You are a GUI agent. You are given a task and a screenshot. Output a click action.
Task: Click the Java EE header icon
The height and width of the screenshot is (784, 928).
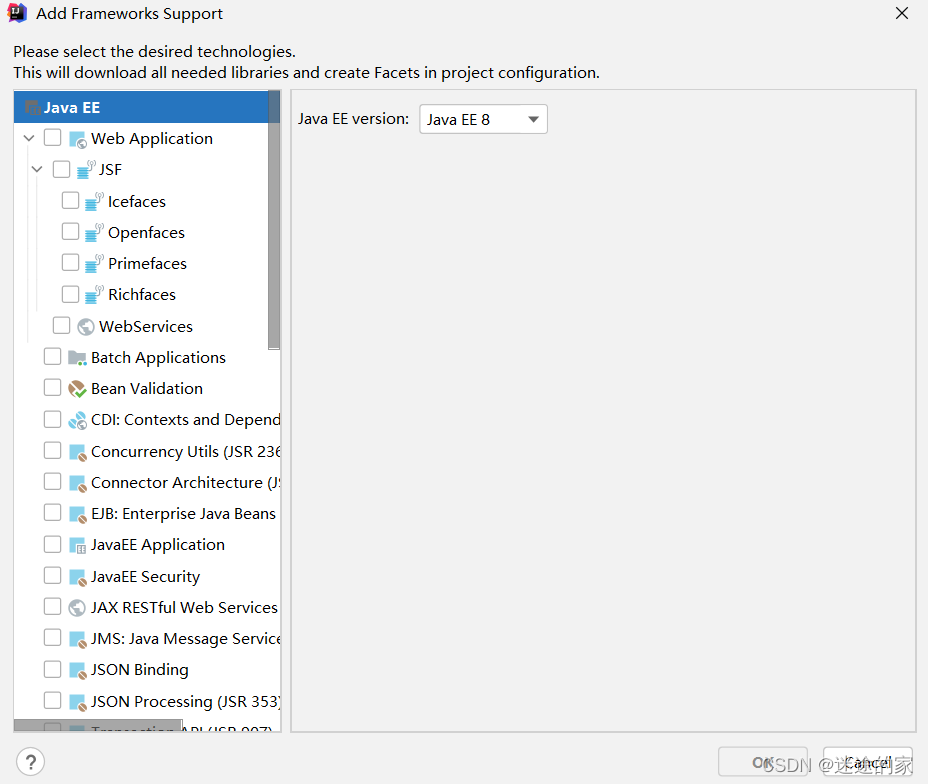[x=33, y=108]
